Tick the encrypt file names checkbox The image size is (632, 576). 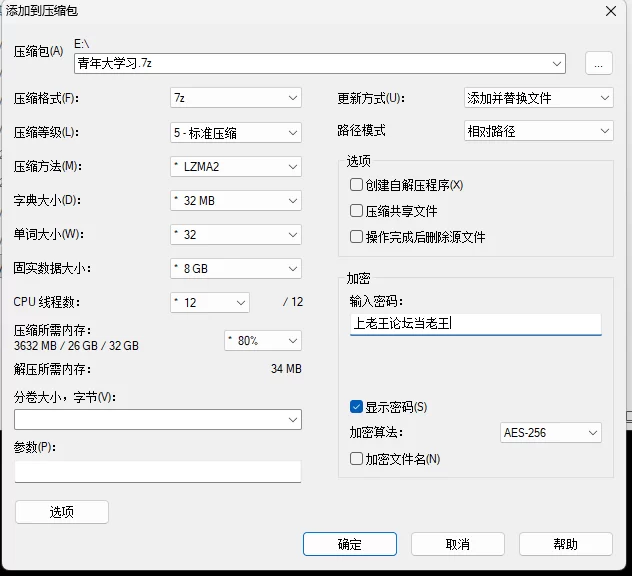click(x=357, y=459)
